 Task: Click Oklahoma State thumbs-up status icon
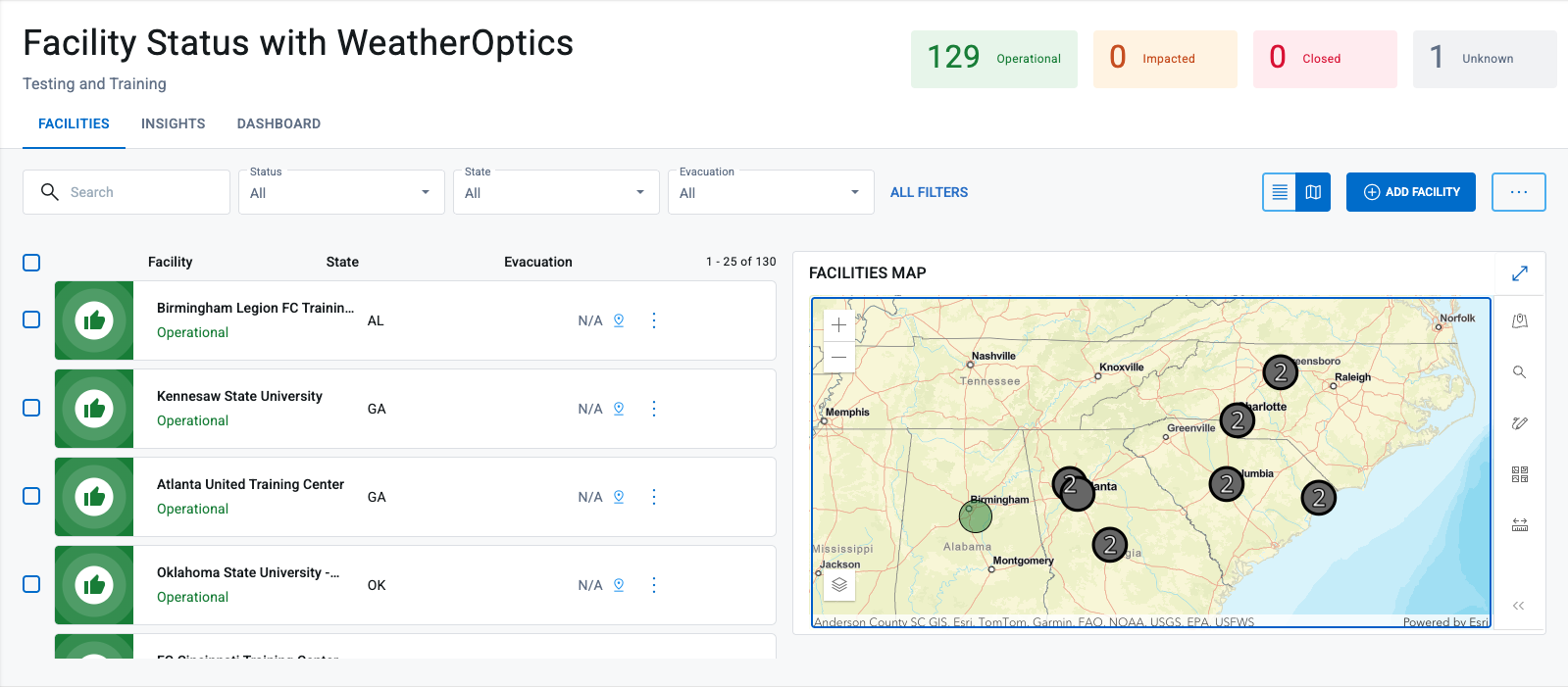click(x=94, y=585)
